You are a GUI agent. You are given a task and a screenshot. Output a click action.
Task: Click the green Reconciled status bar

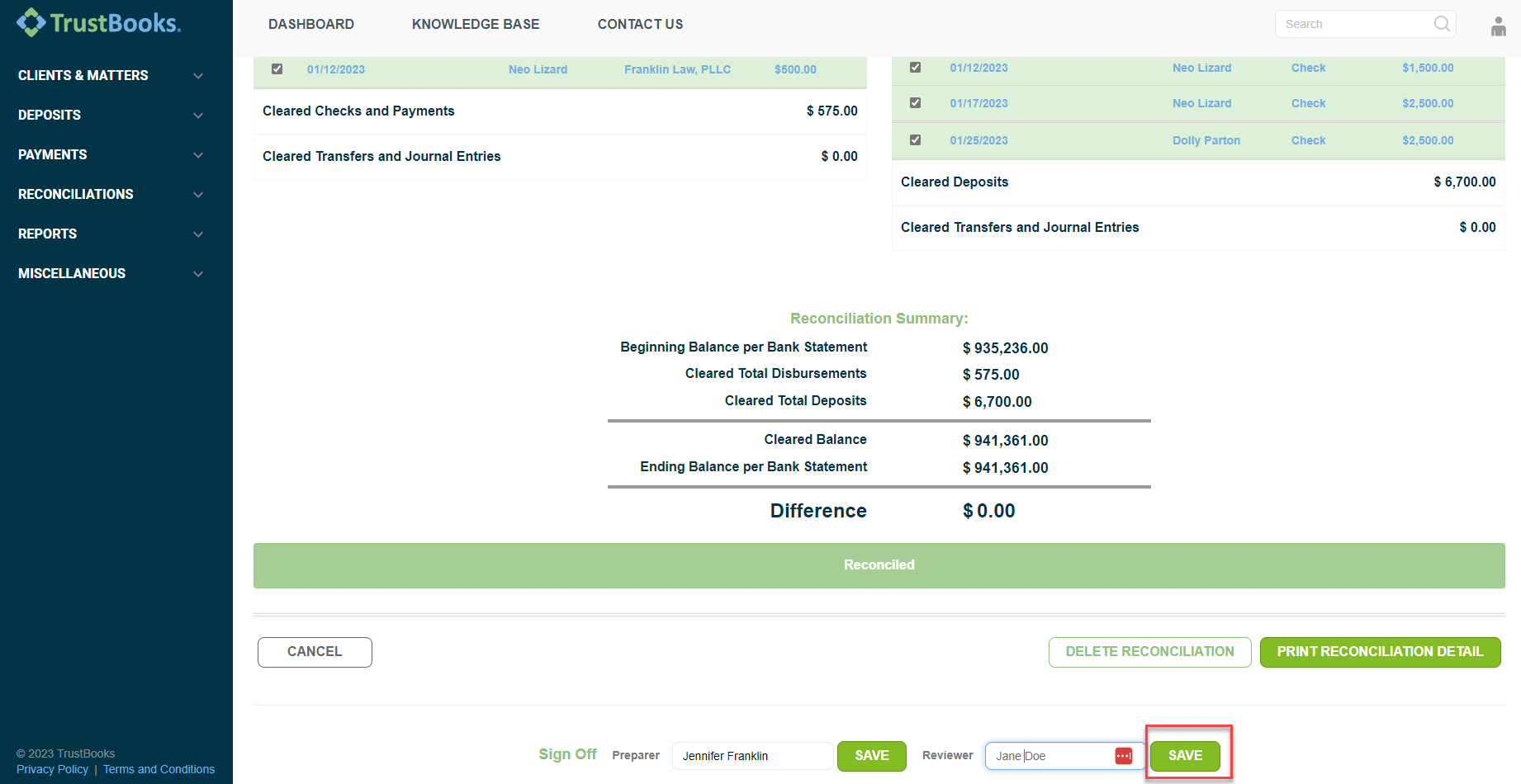click(x=879, y=565)
